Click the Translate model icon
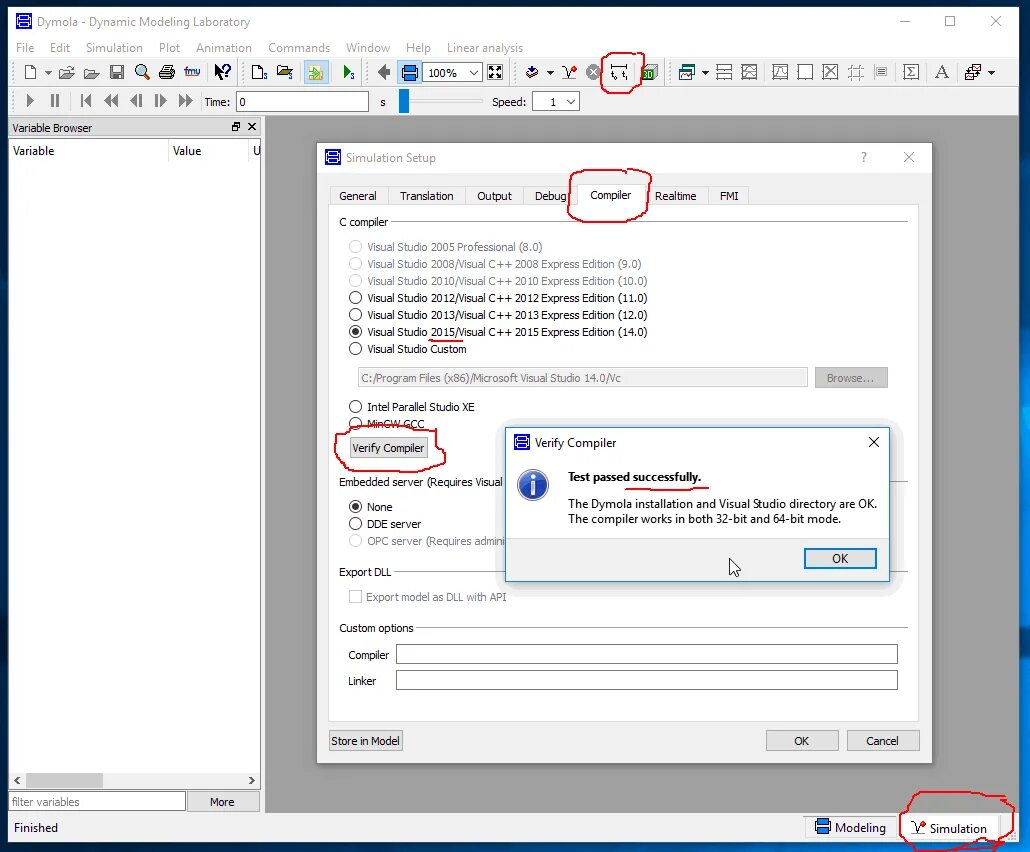The image size is (1030, 852). [532, 72]
